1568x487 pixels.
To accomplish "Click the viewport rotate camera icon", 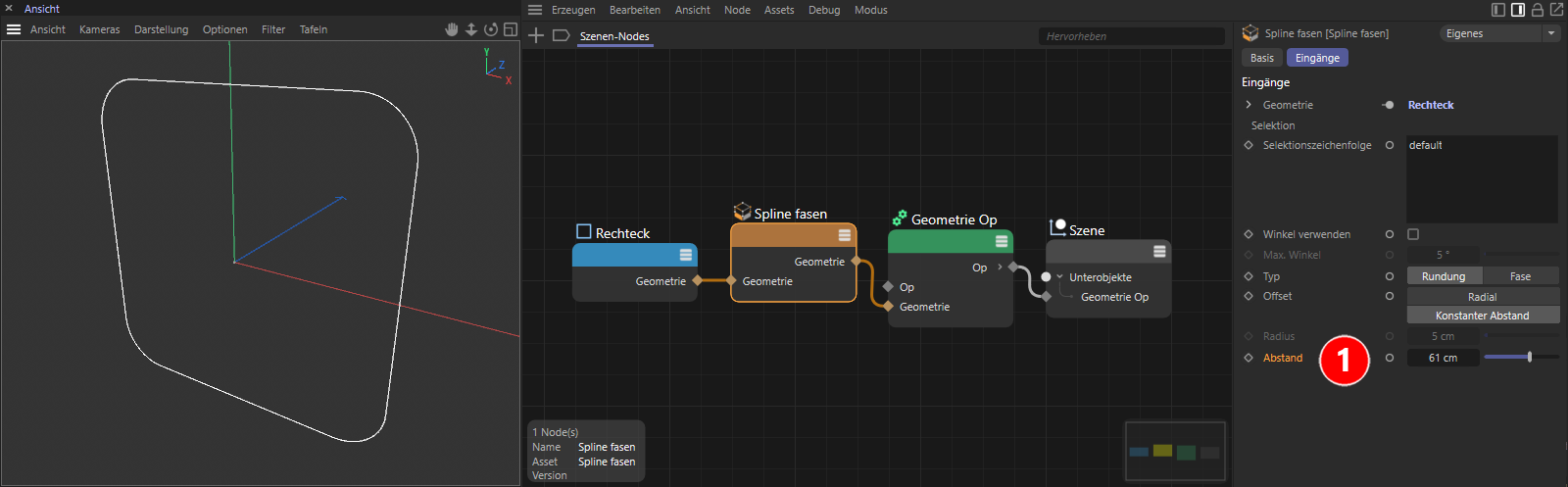I will click(491, 29).
